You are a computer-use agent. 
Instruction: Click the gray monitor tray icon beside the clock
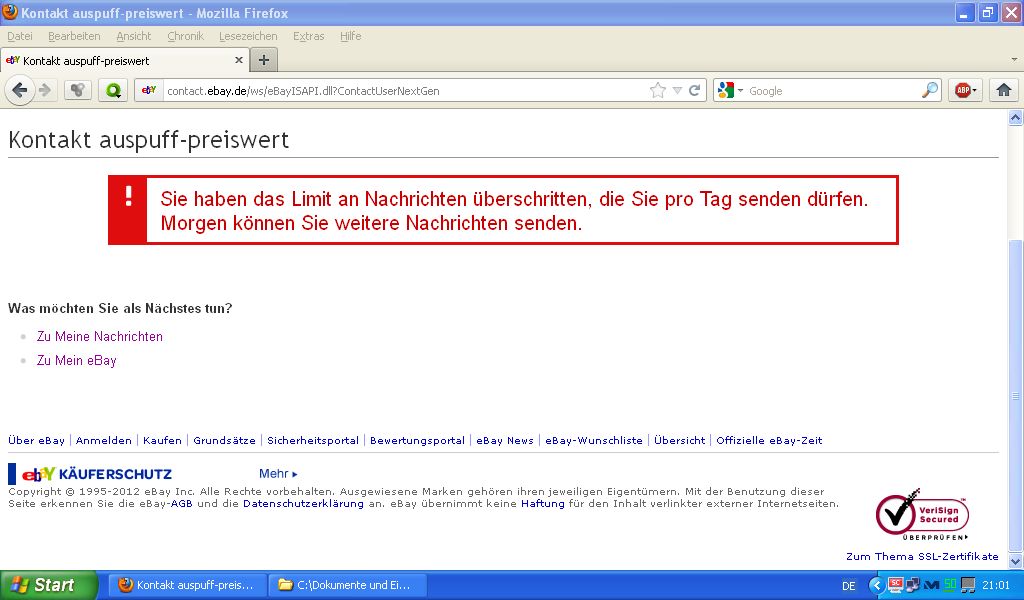point(968,584)
